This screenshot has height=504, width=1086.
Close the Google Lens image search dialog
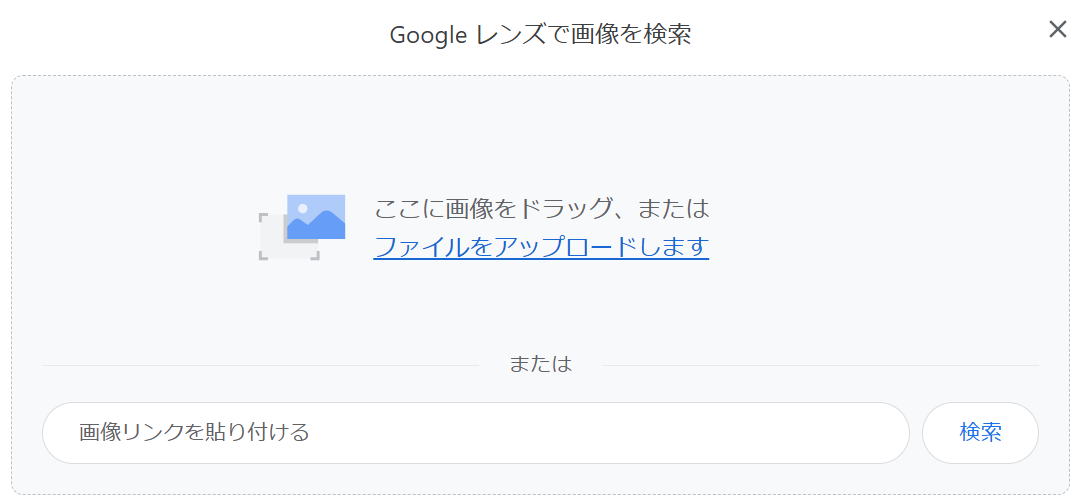[x=1057, y=29]
